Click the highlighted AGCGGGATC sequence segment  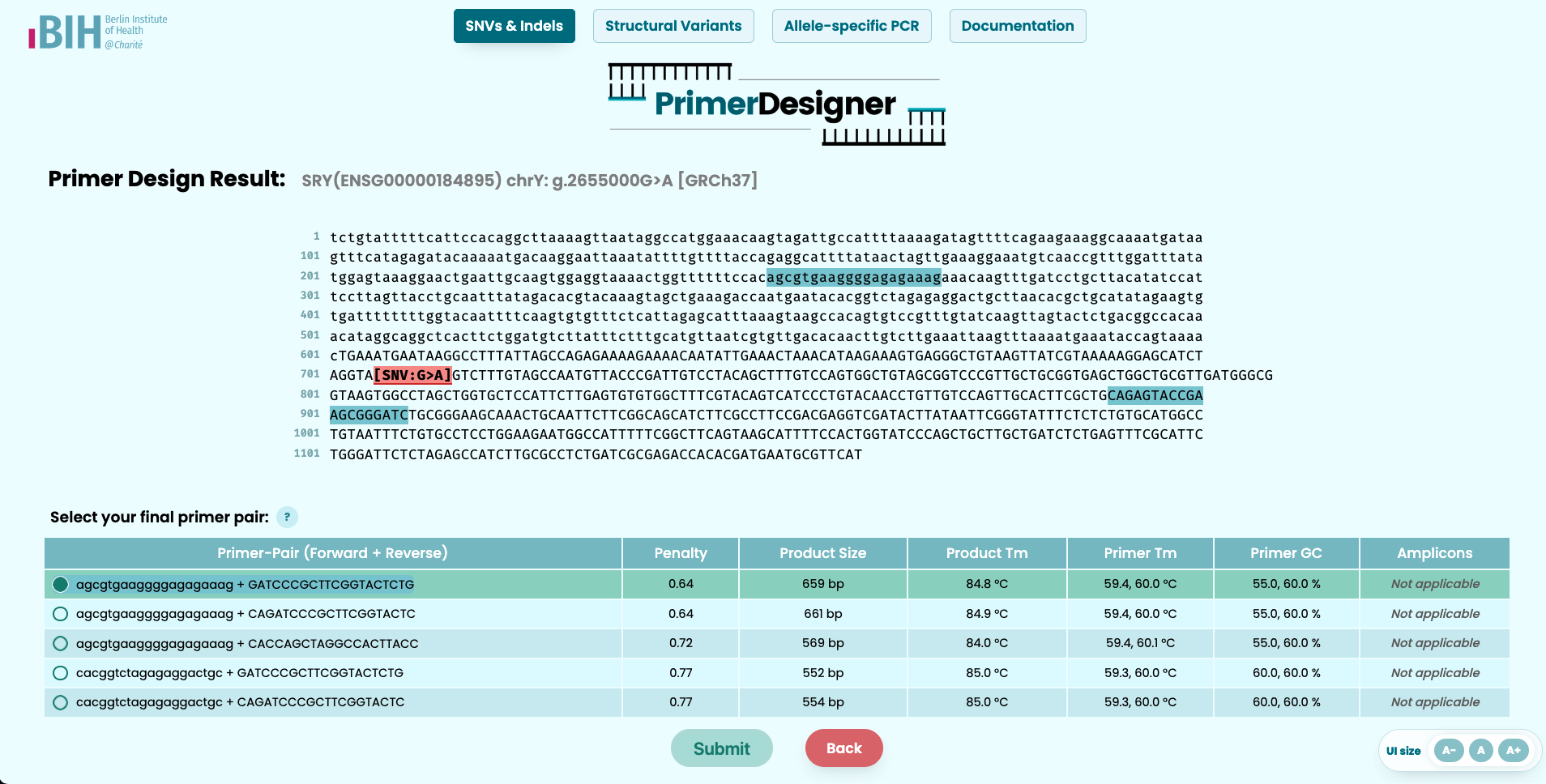point(369,415)
